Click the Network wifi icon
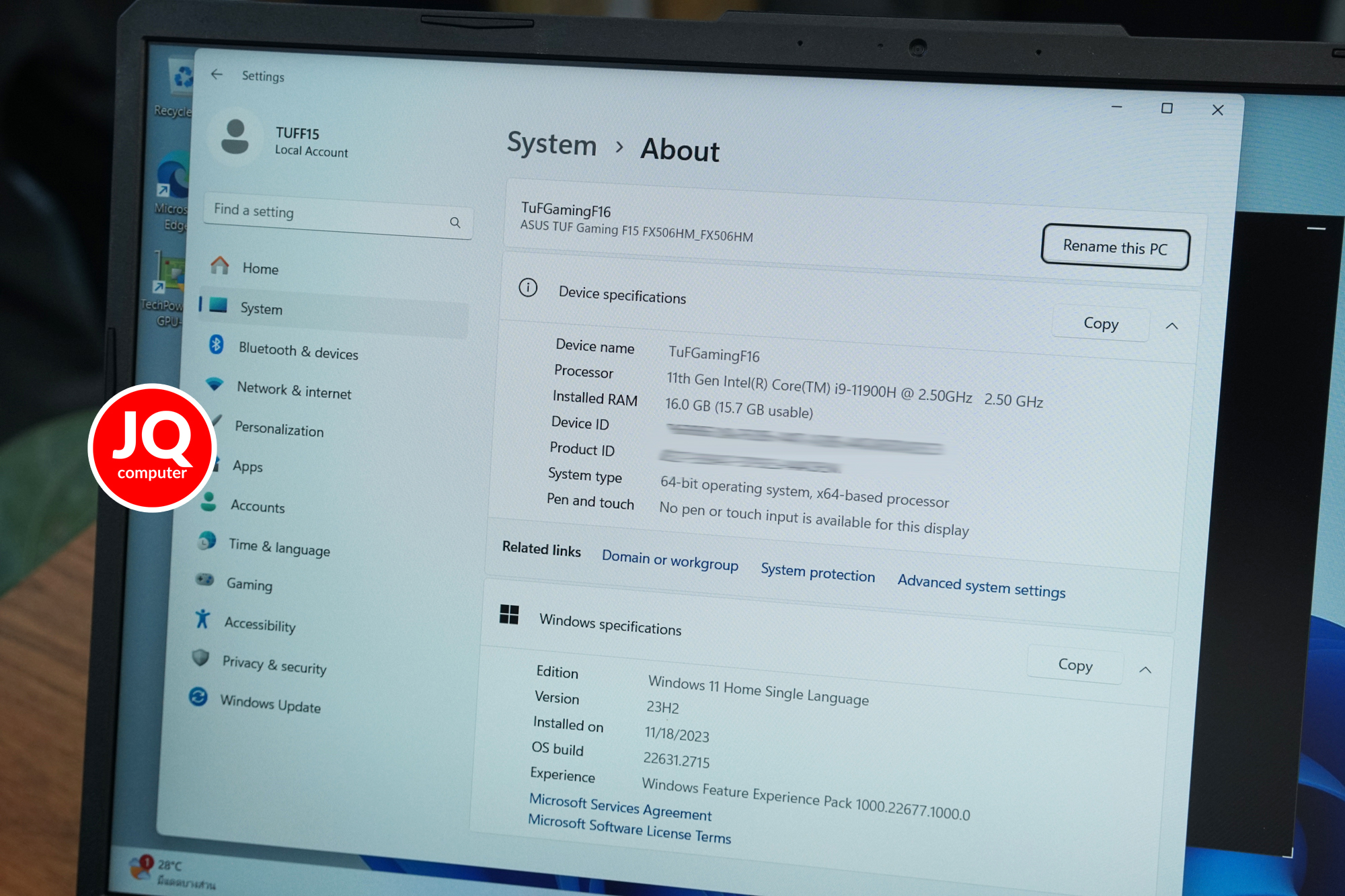 (x=215, y=384)
